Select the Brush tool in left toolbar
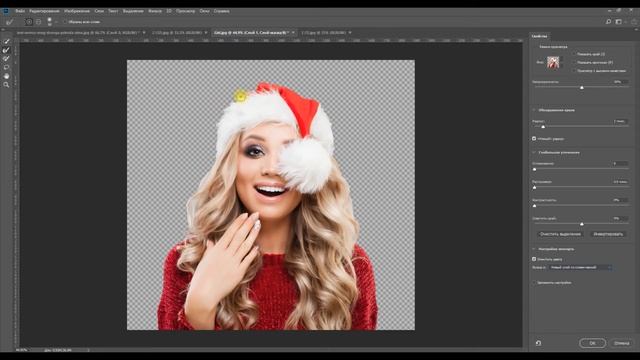640x360 pixels. [7, 59]
